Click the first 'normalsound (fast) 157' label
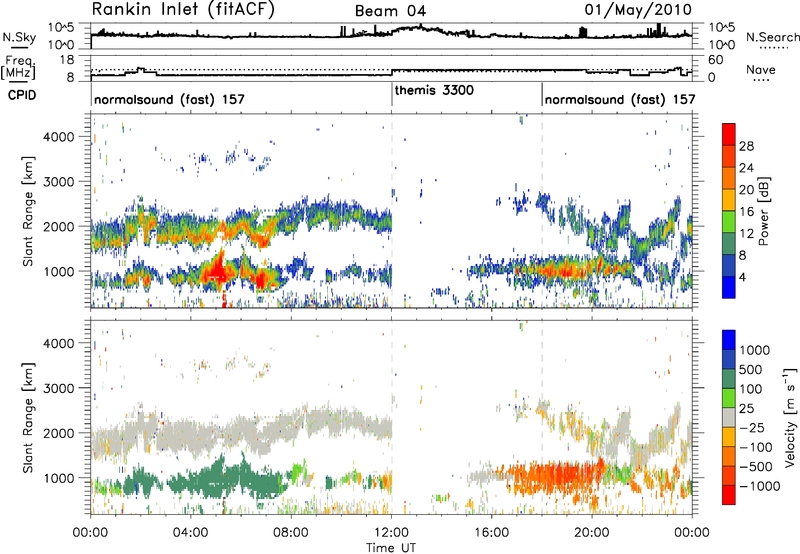This screenshot has height=554, width=800. click(169, 99)
